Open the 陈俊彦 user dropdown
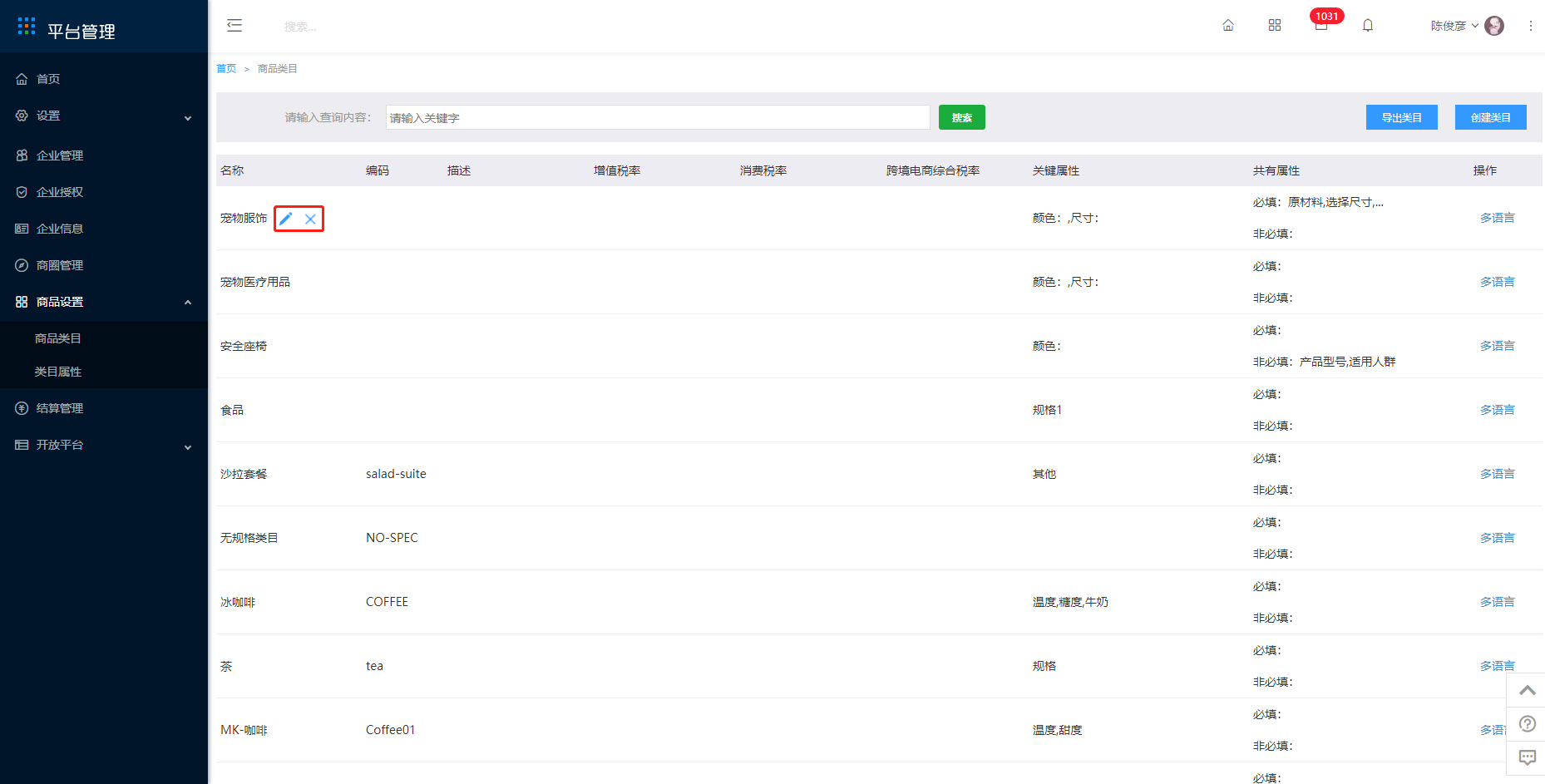 (x=1454, y=26)
